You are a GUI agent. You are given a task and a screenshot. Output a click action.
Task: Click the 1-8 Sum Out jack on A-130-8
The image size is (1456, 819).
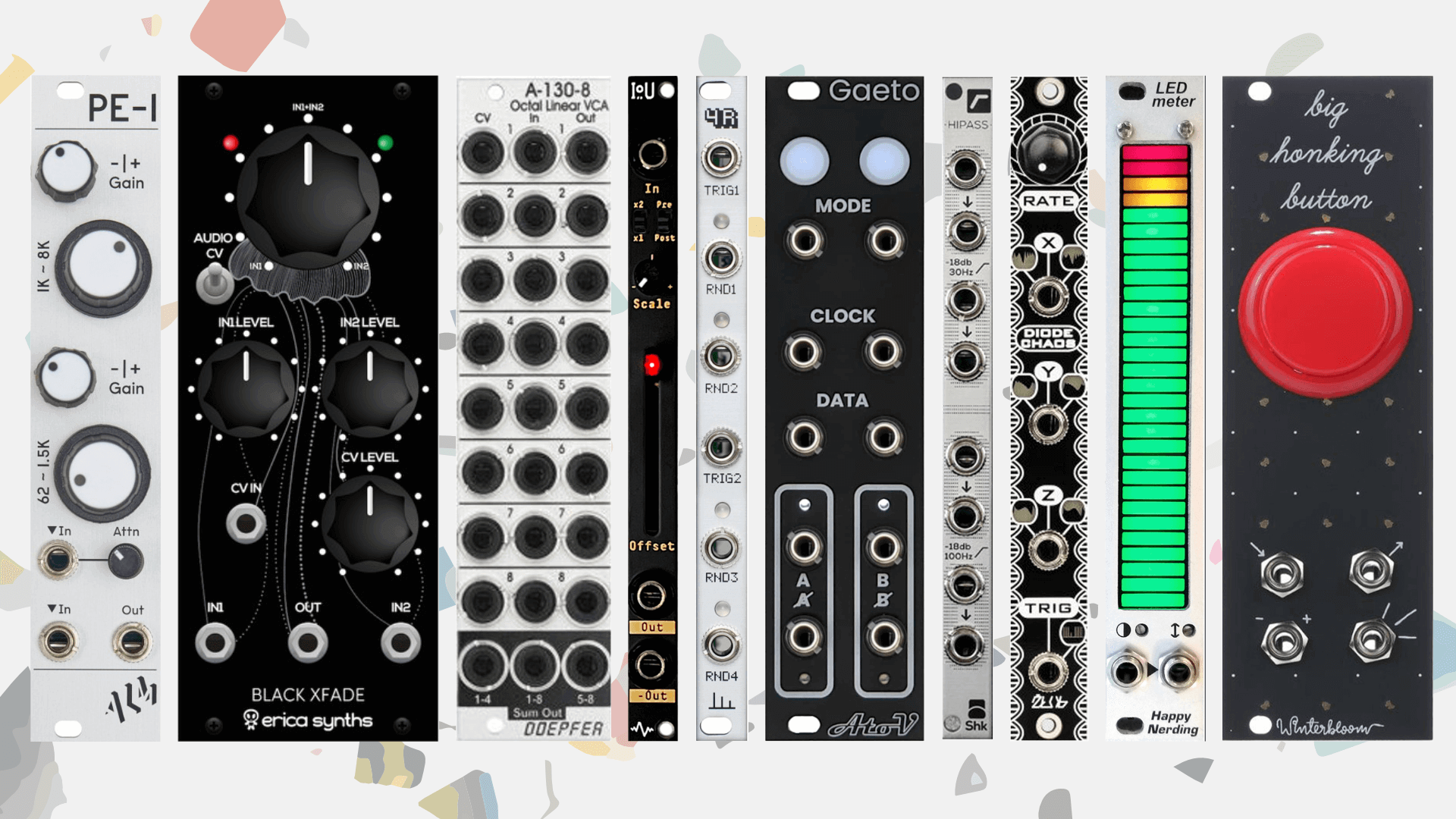point(534,666)
